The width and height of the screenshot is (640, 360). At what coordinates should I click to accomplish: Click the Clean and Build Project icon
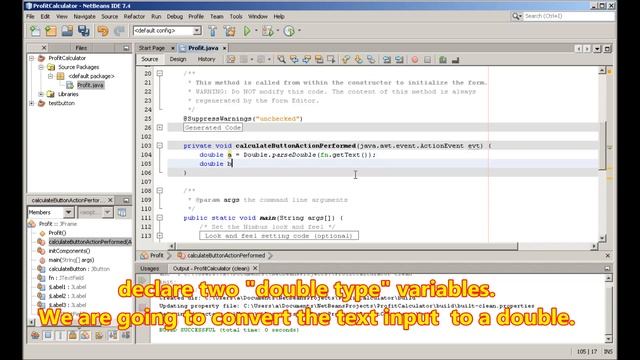point(229,31)
